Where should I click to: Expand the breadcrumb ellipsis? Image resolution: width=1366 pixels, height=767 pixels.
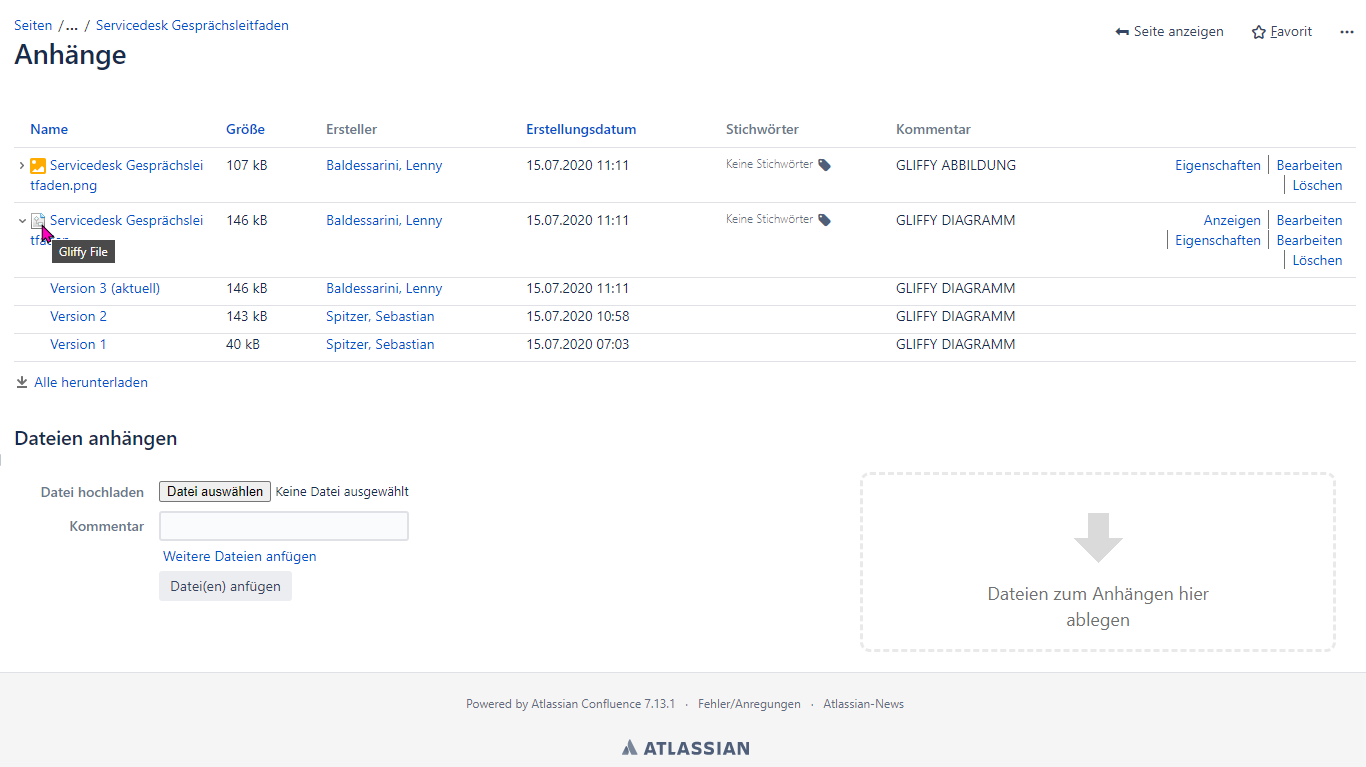click(x=72, y=26)
